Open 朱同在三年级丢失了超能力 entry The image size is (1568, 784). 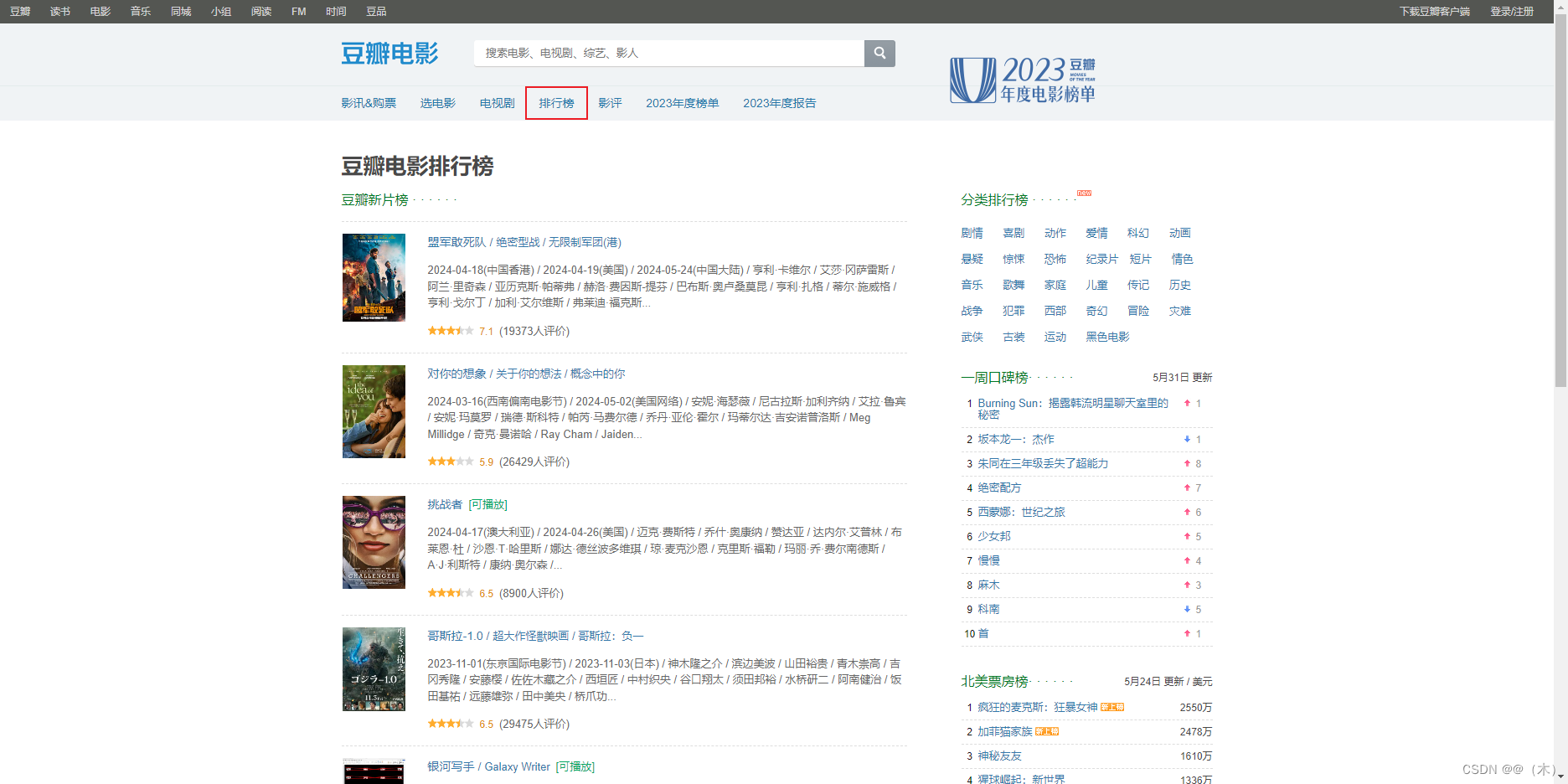(1043, 463)
